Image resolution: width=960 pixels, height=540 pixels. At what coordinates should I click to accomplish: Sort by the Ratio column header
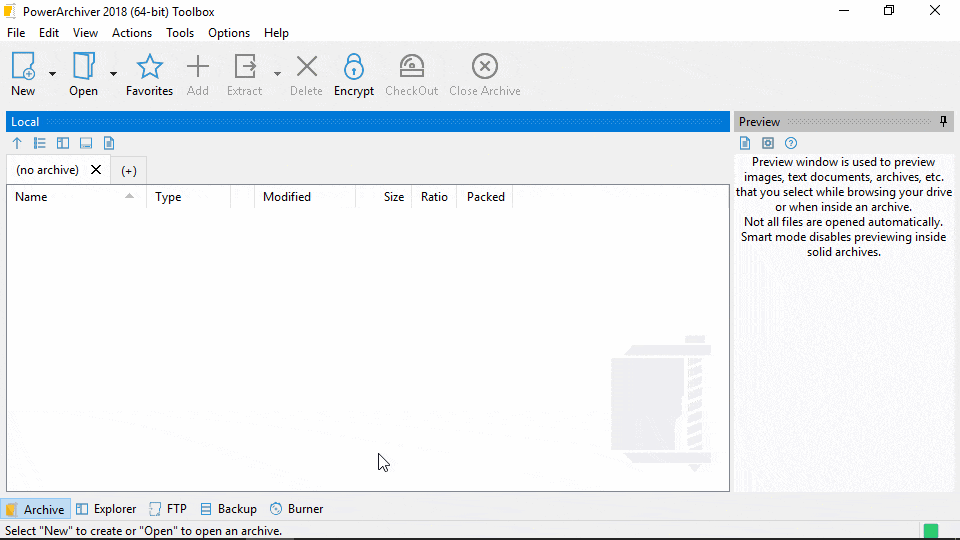(434, 197)
